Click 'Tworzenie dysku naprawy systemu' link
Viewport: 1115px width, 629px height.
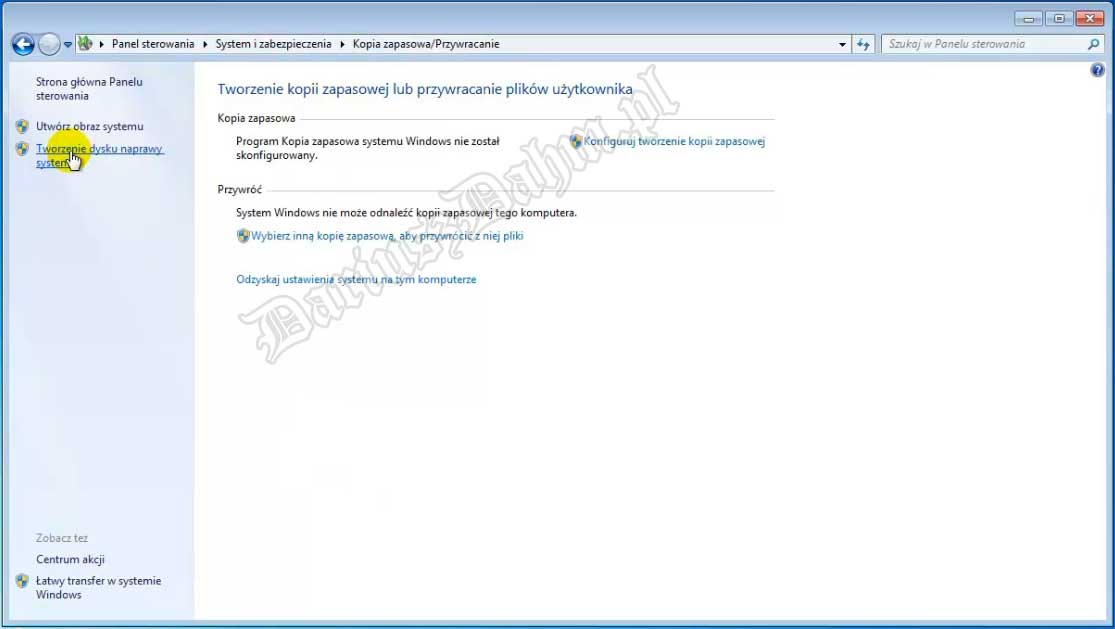[99, 156]
